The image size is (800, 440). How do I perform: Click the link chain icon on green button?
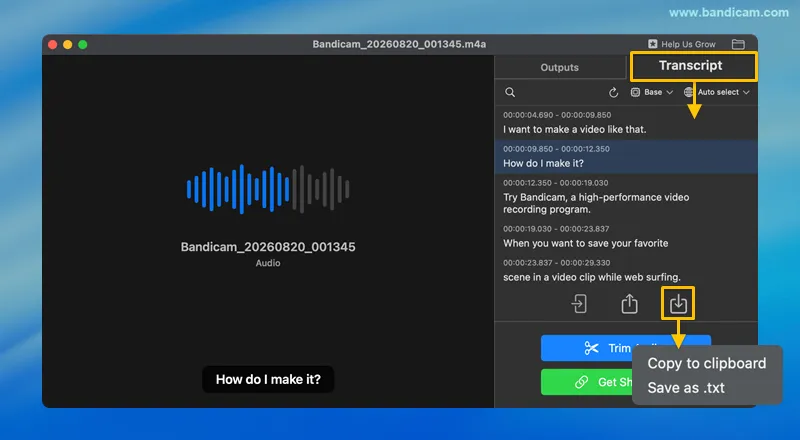pos(581,382)
